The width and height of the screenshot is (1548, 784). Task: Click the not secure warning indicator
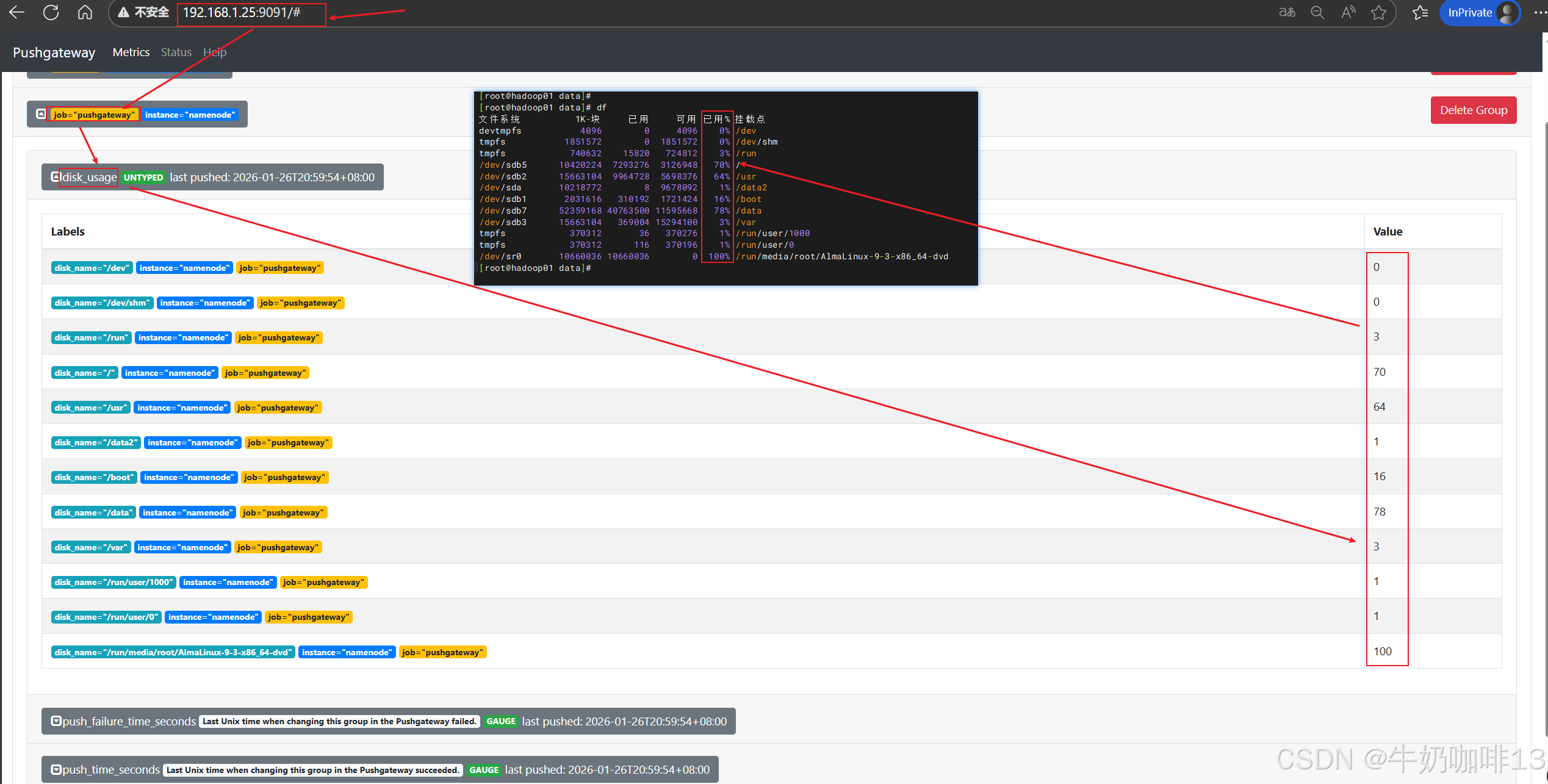tap(143, 12)
